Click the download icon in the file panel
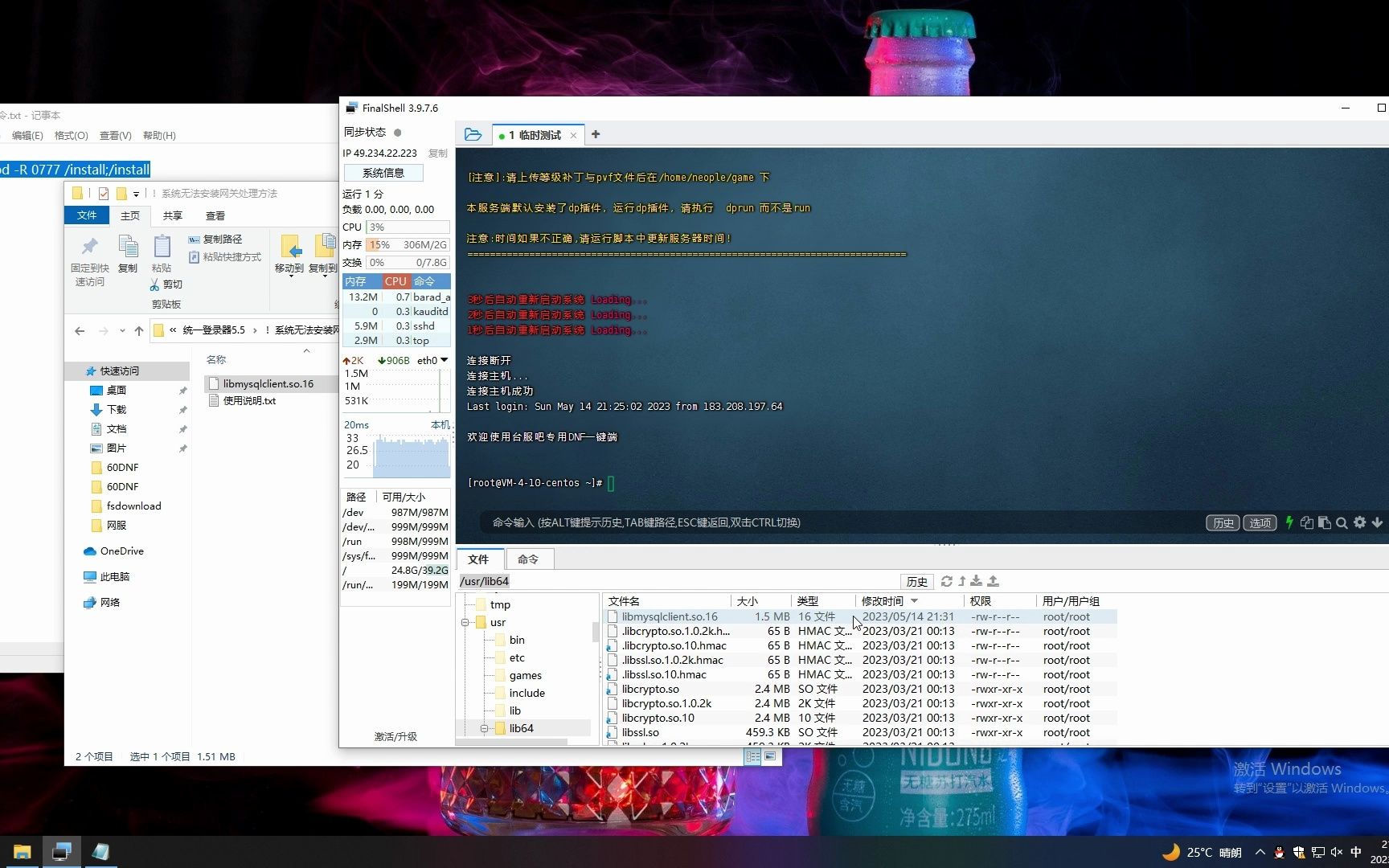Image resolution: width=1389 pixels, height=868 pixels. point(976,581)
